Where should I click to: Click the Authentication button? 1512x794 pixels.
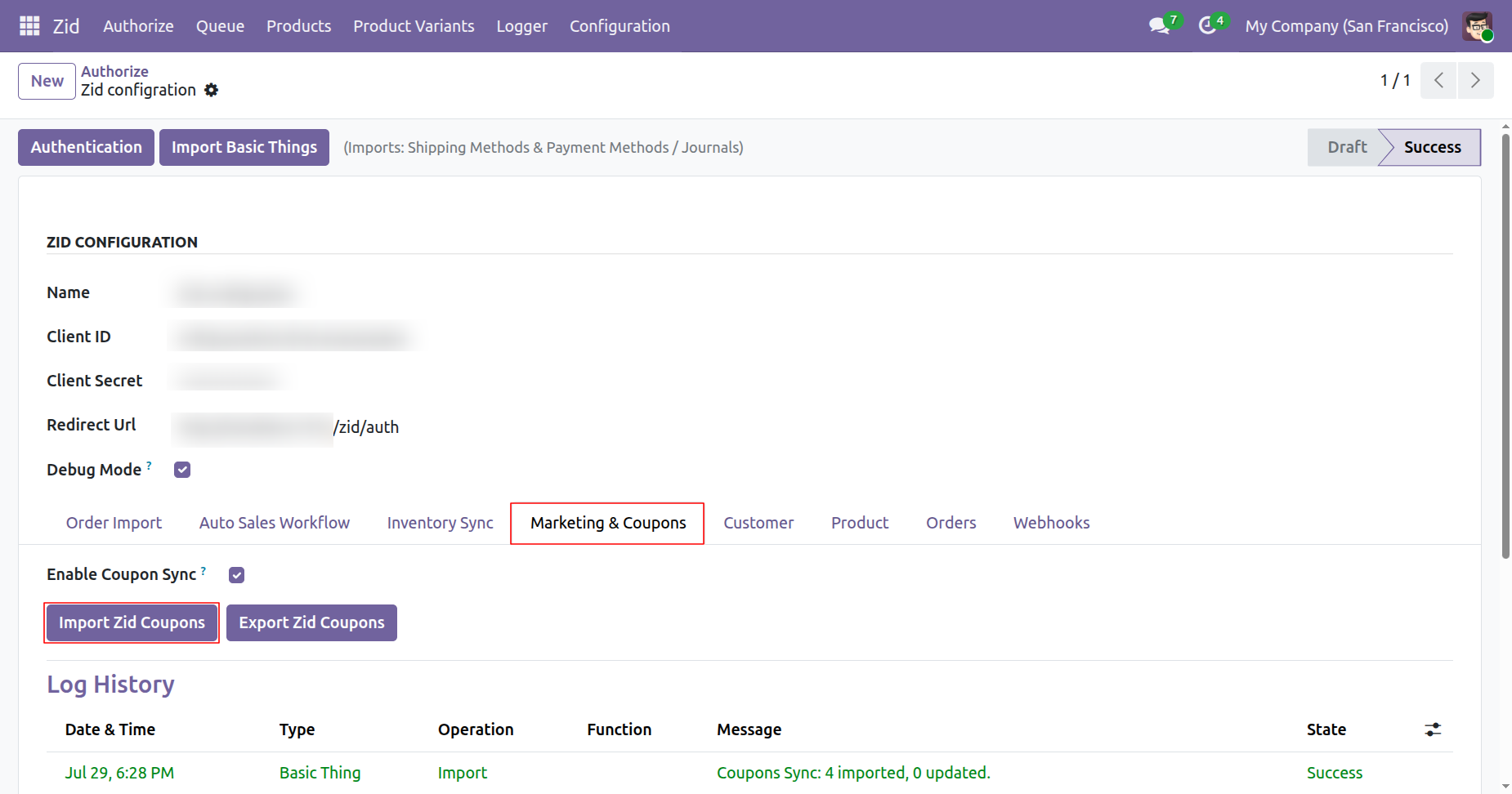(86, 147)
